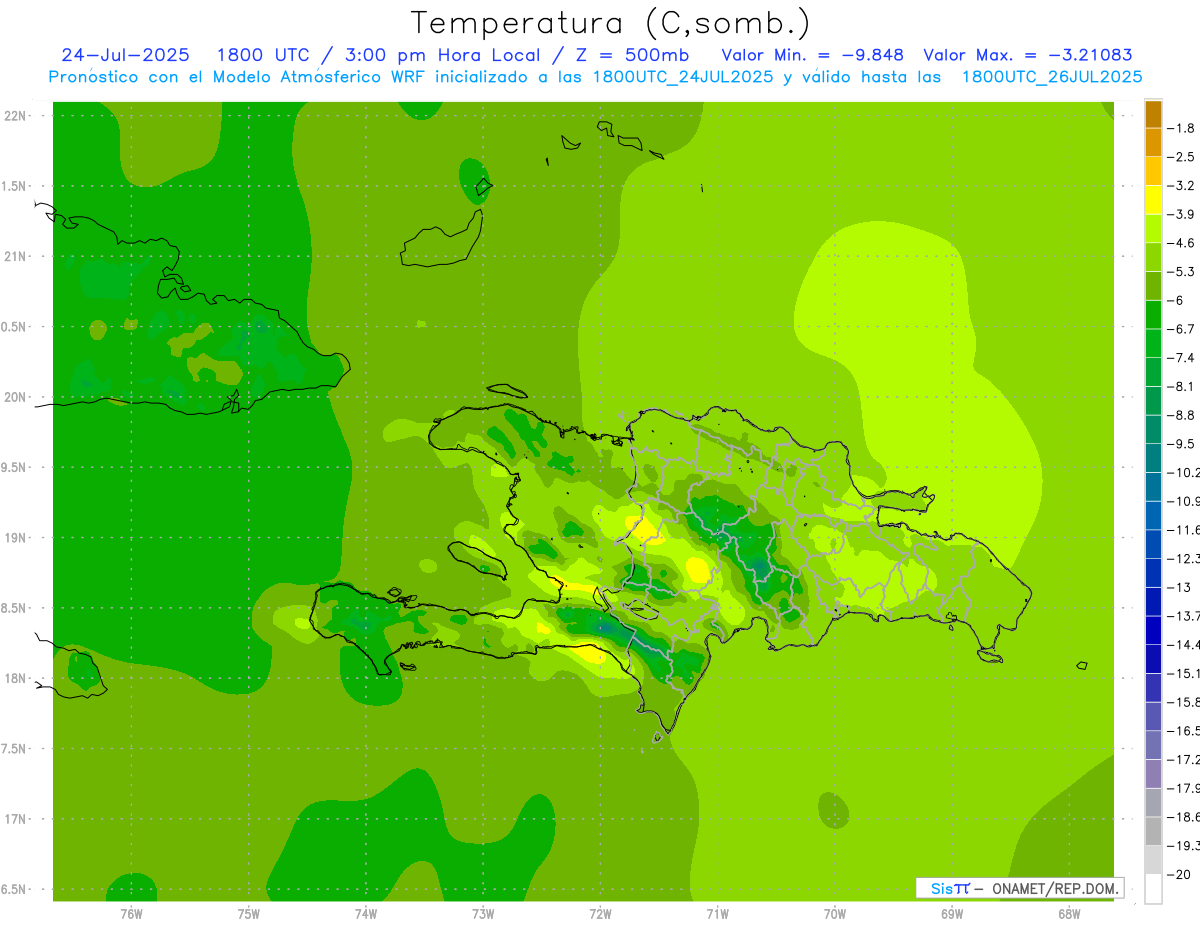Click the '-10.2' colorbar value
The image size is (1200, 927).
pyautogui.click(x=1183, y=472)
